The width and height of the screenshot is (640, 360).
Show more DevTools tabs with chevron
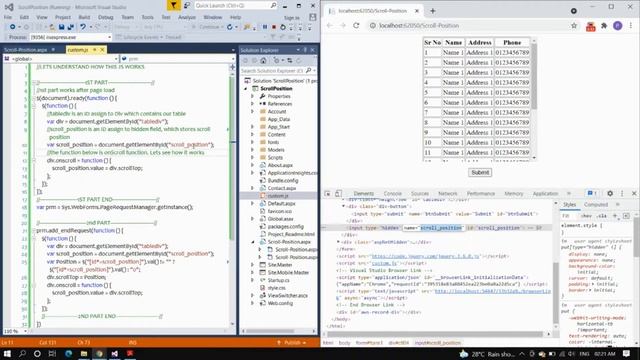tap(569, 193)
